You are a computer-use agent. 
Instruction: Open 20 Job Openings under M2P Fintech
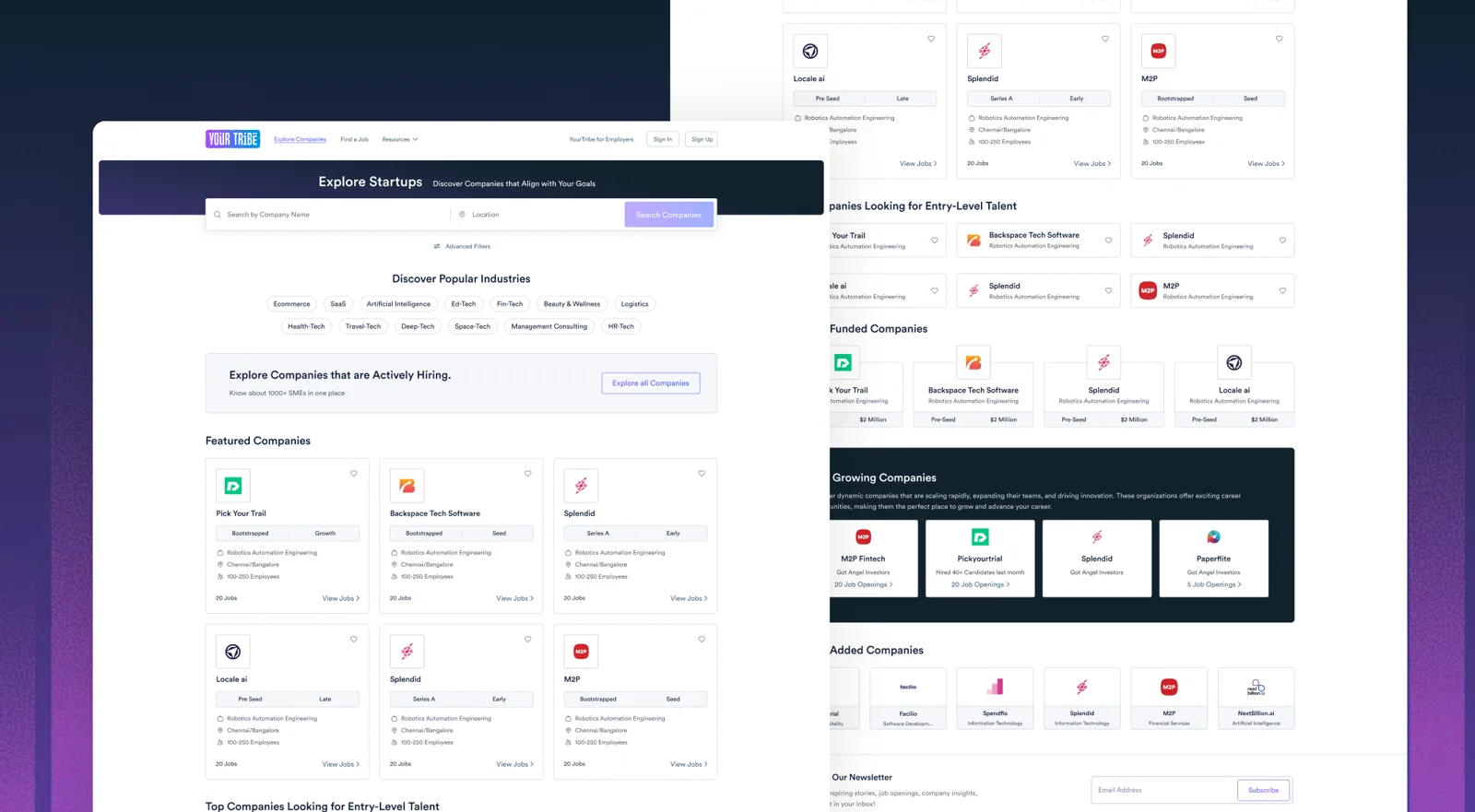point(864,584)
